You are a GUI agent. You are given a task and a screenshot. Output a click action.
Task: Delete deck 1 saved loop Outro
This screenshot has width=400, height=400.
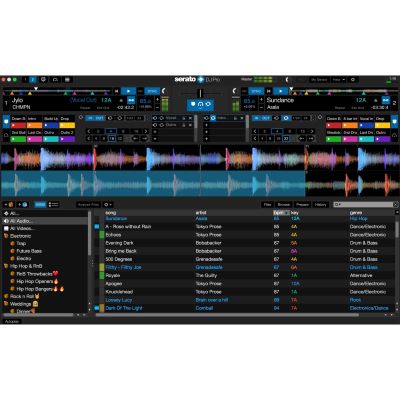click(x=190, y=125)
